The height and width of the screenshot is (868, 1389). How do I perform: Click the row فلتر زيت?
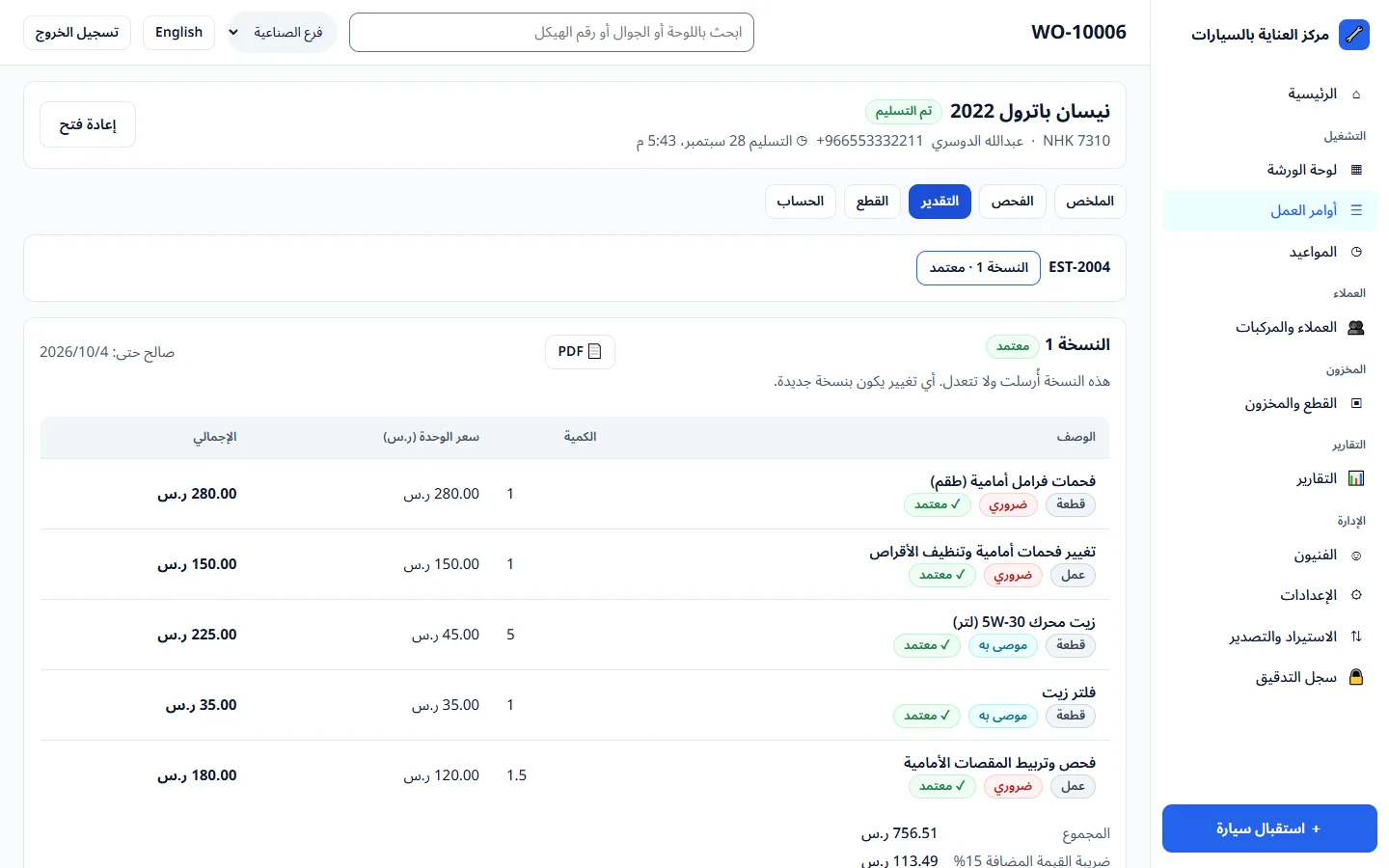[x=575, y=705]
